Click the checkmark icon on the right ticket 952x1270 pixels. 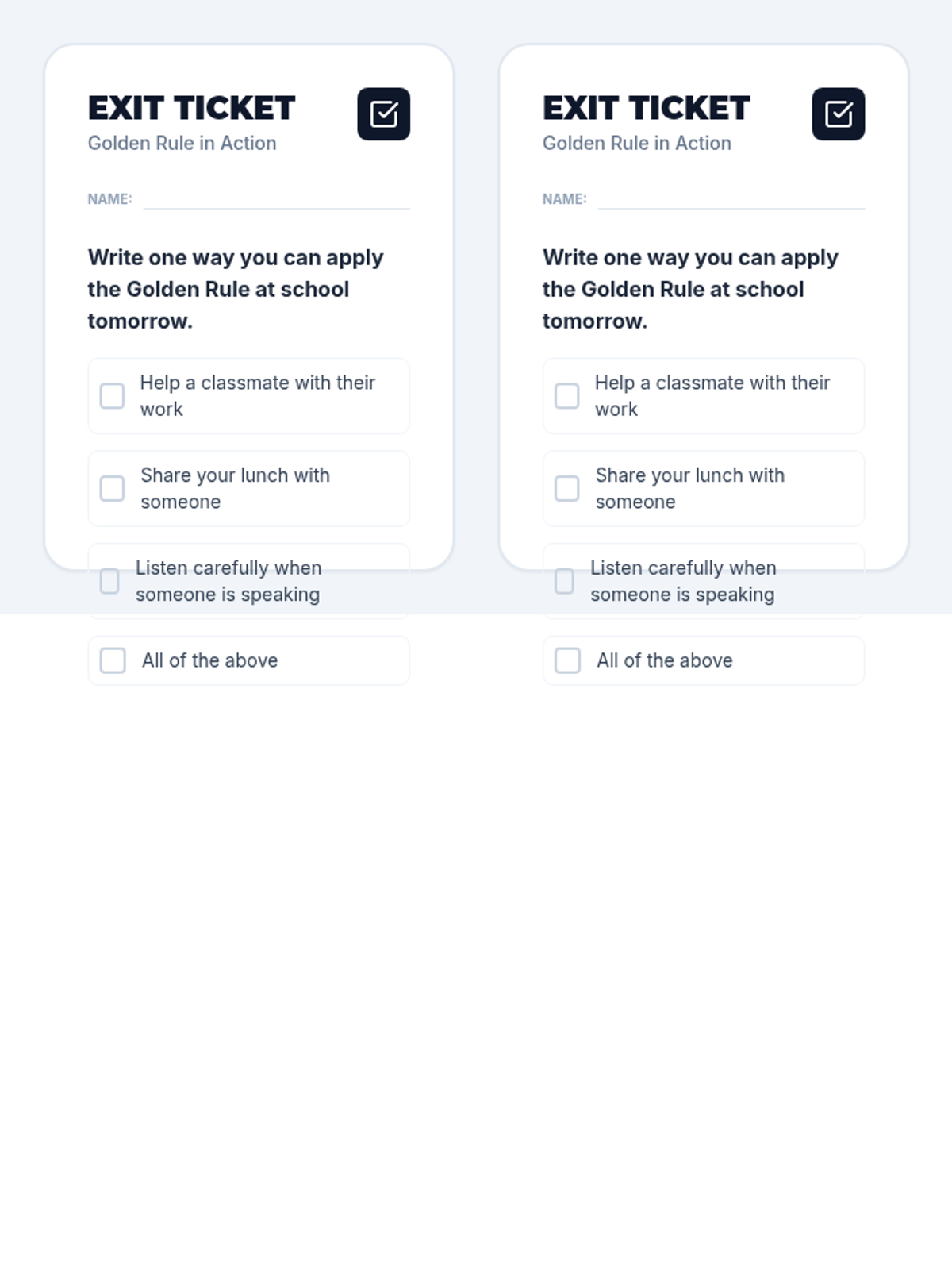(838, 114)
